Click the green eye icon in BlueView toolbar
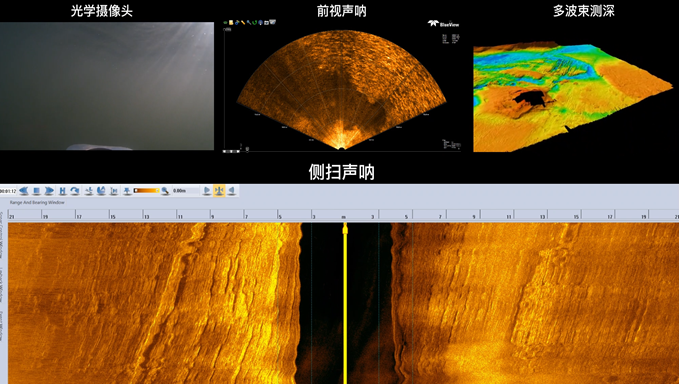 point(226,23)
